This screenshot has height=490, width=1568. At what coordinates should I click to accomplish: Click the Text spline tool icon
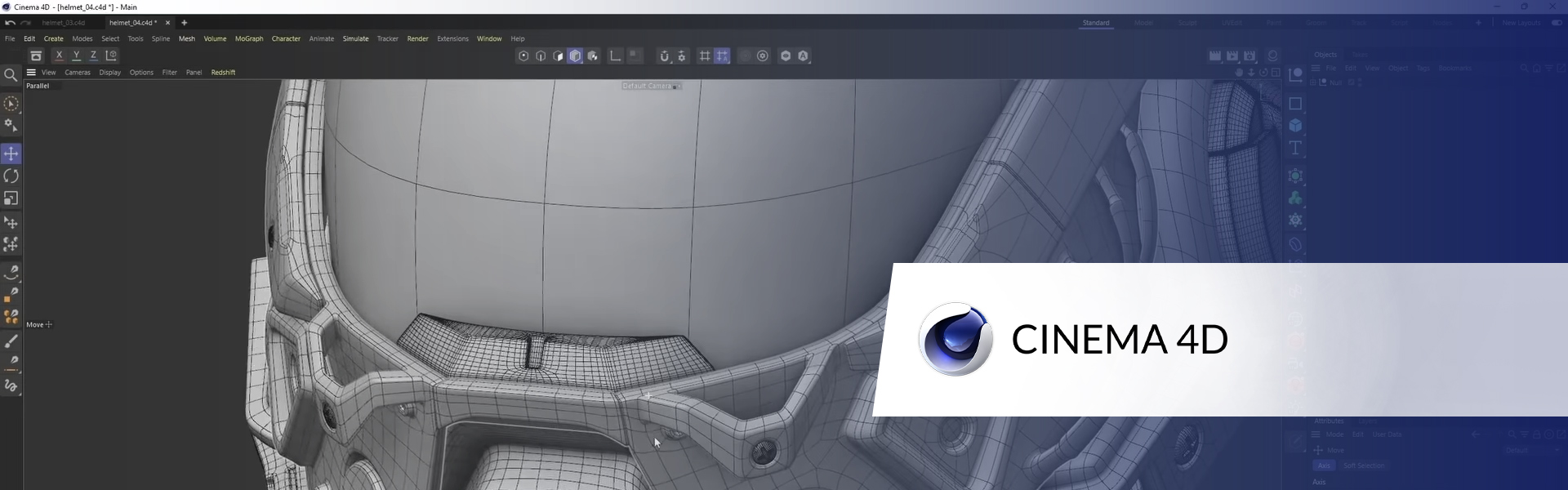[x=1295, y=148]
